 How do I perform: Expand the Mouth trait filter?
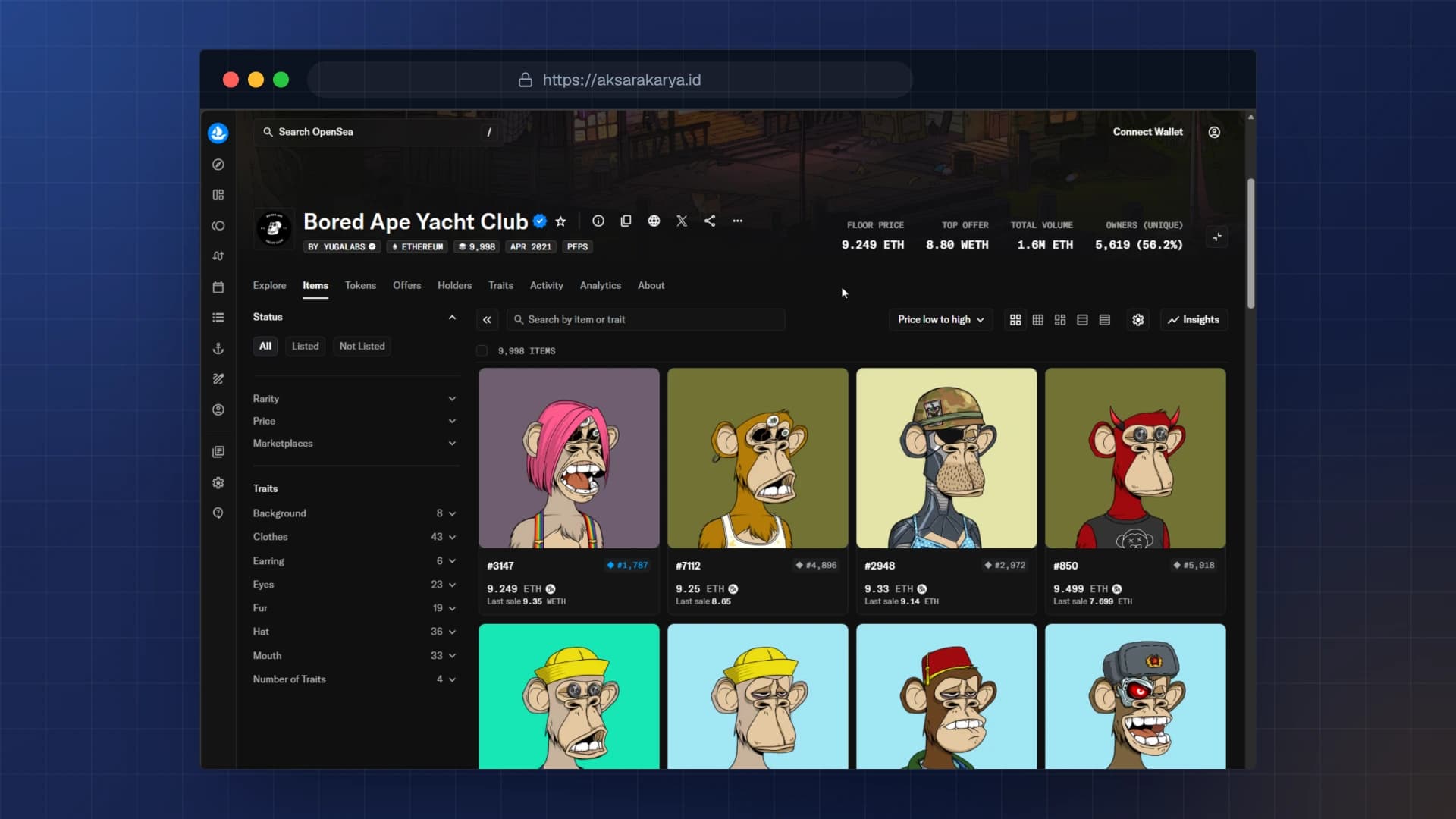click(x=355, y=656)
